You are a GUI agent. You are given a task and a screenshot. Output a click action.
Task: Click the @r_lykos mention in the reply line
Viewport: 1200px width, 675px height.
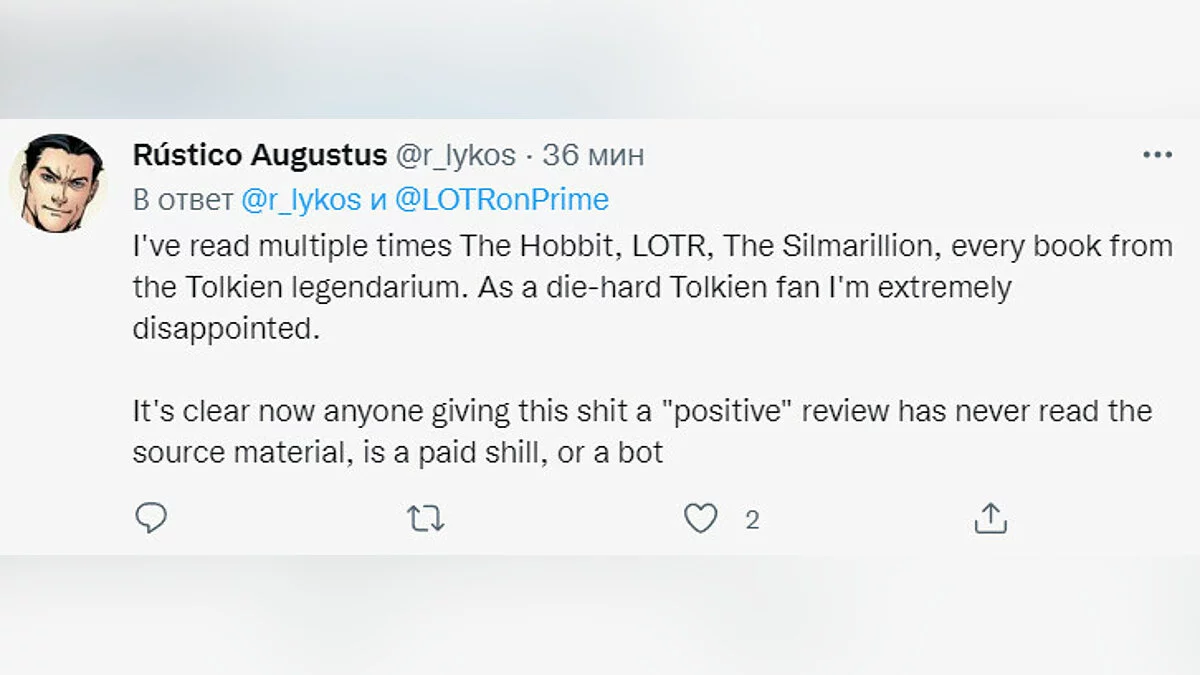[x=301, y=200]
